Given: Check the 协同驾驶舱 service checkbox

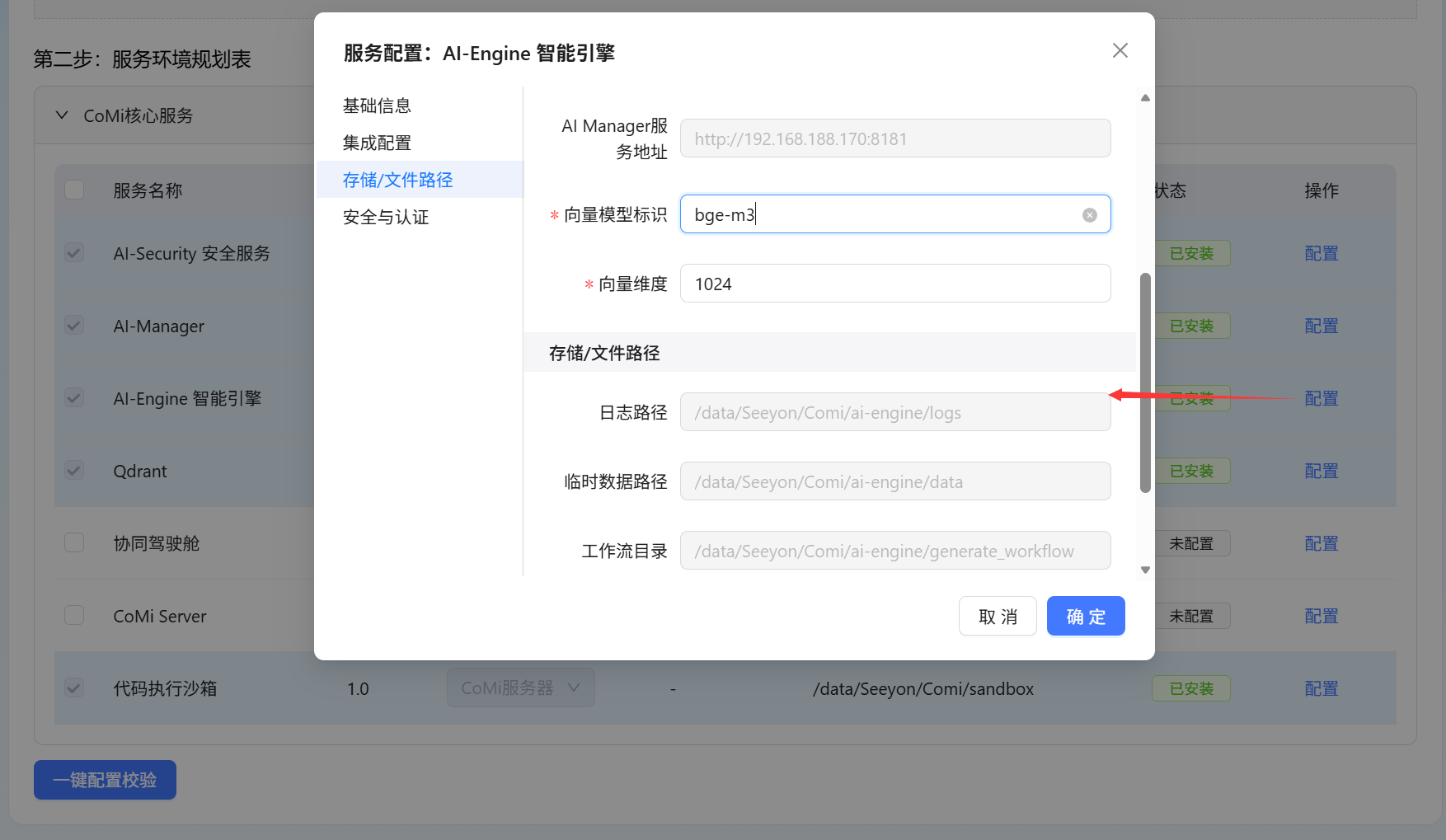Looking at the screenshot, I should (x=74, y=543).
